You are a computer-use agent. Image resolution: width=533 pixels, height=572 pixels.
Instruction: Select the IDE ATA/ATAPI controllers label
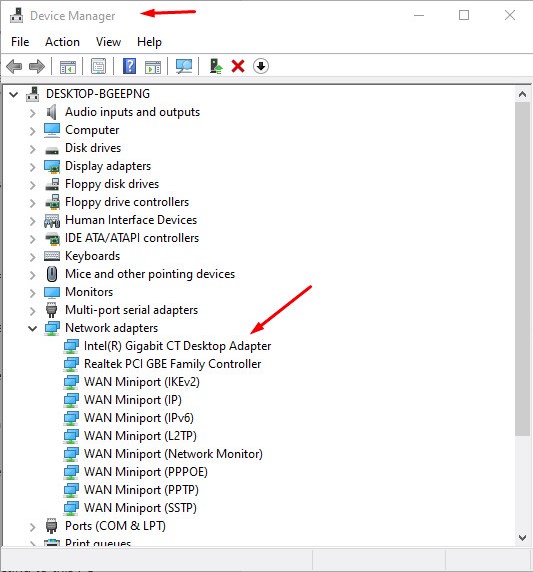coord(132,238)
